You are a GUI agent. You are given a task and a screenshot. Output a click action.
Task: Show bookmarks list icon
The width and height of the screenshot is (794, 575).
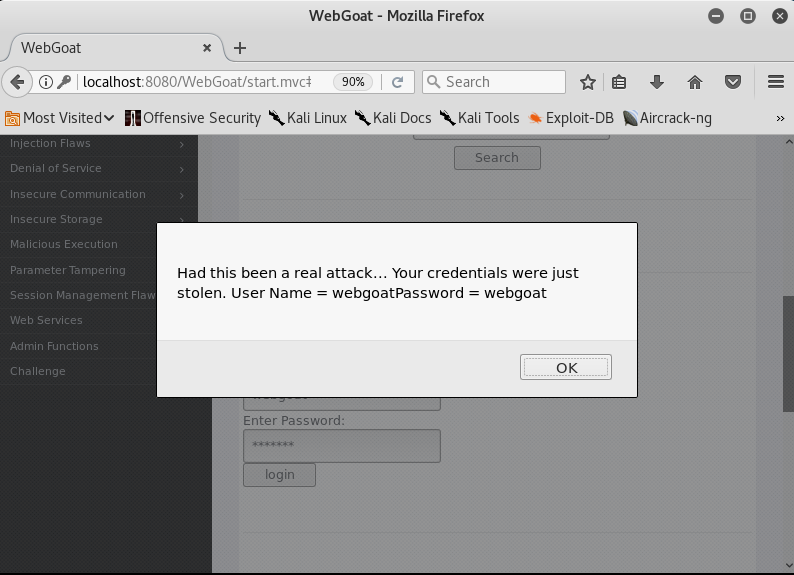[619, 82]
